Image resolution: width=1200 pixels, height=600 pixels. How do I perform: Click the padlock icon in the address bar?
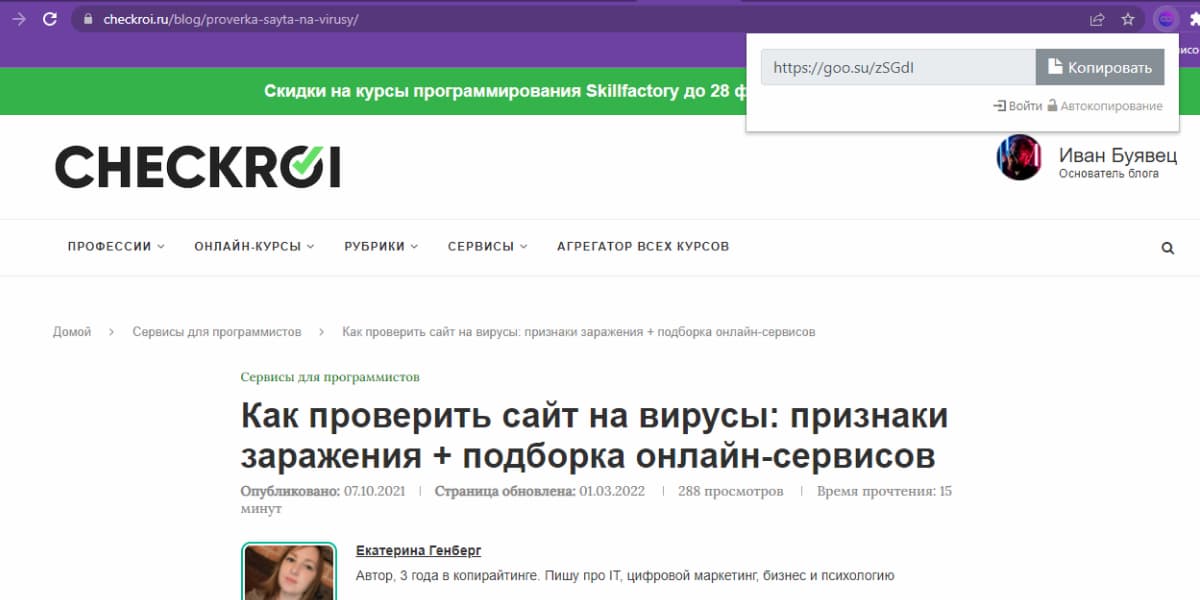86,18
